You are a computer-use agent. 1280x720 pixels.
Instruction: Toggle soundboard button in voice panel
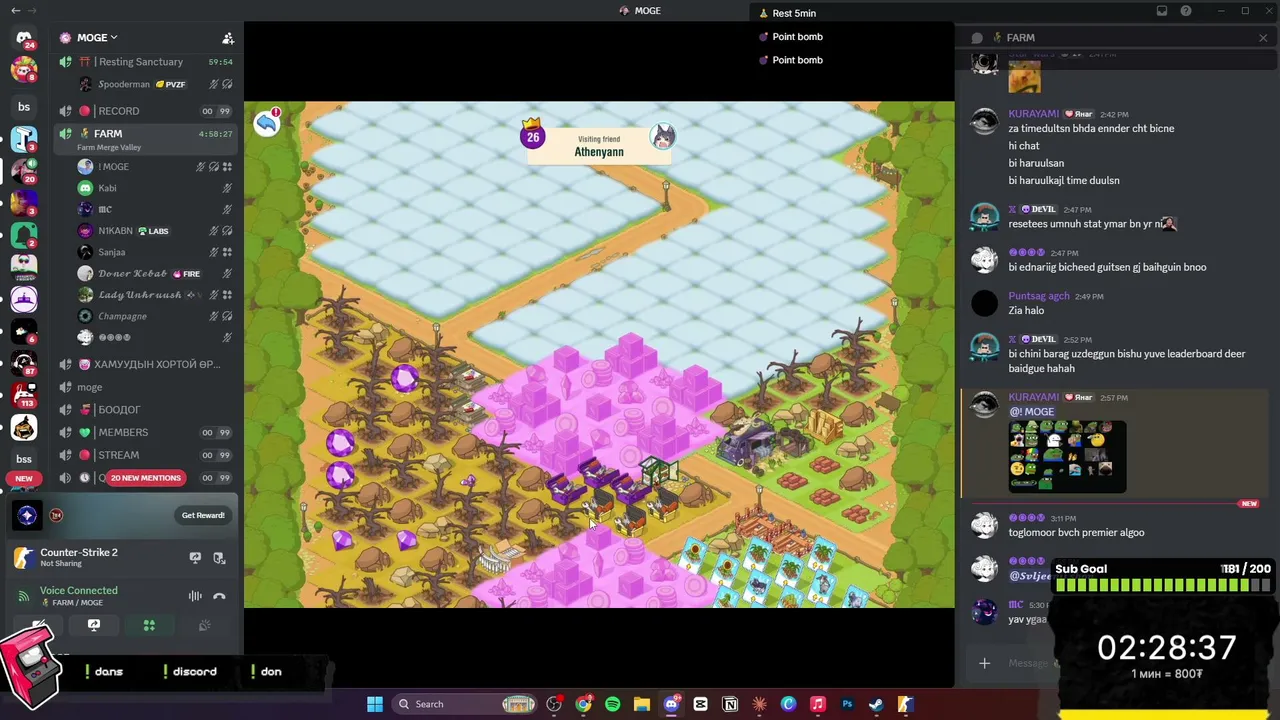tap(205, 626)
